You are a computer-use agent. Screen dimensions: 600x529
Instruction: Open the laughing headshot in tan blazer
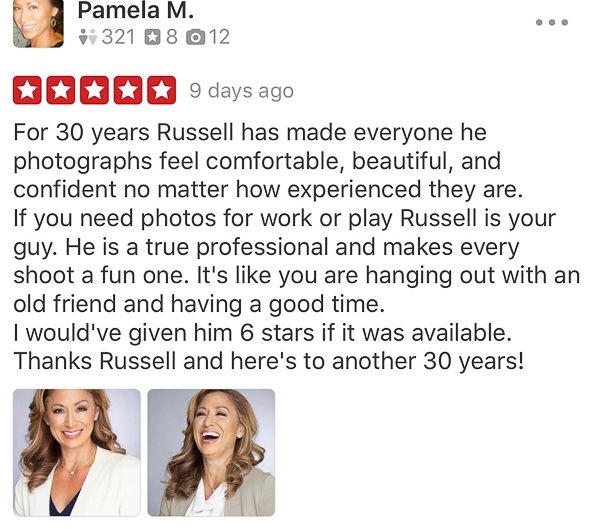tap(211, 453)
